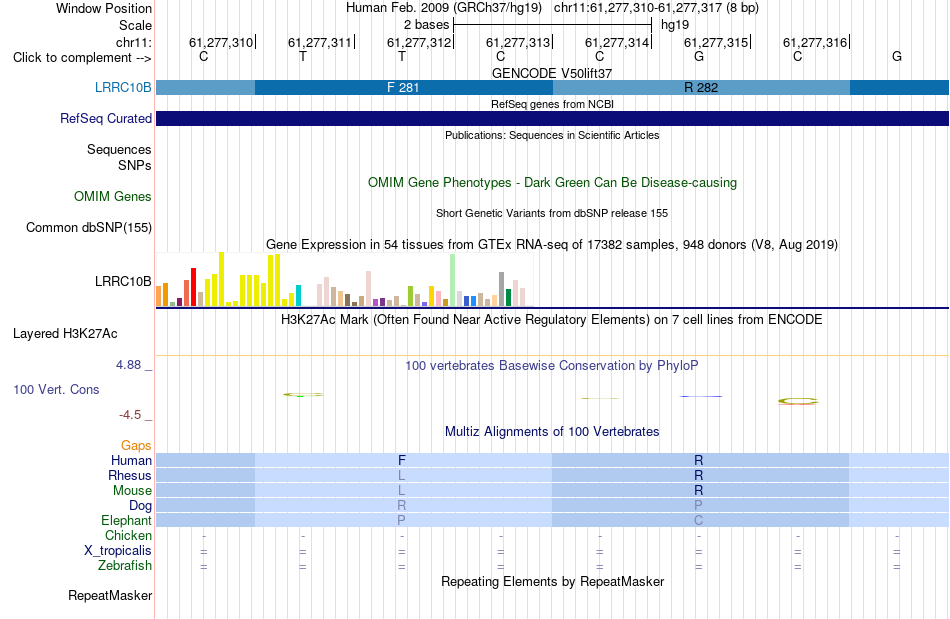Click the '2 bases' scale bar
950x619 pixels.
552,25
